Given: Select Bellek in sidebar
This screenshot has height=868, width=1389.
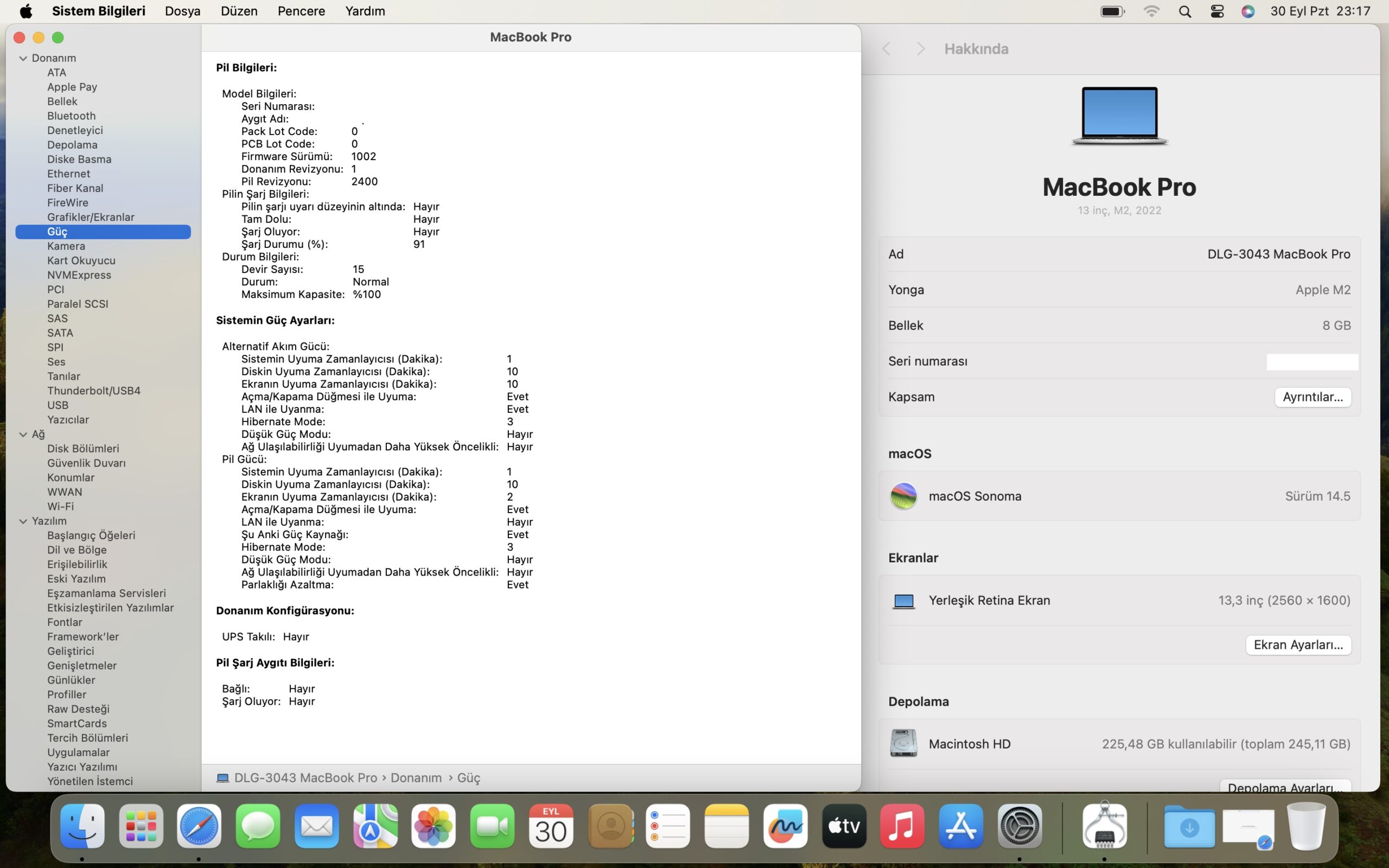Looking at the screenshot, I should tap(62, 101).
